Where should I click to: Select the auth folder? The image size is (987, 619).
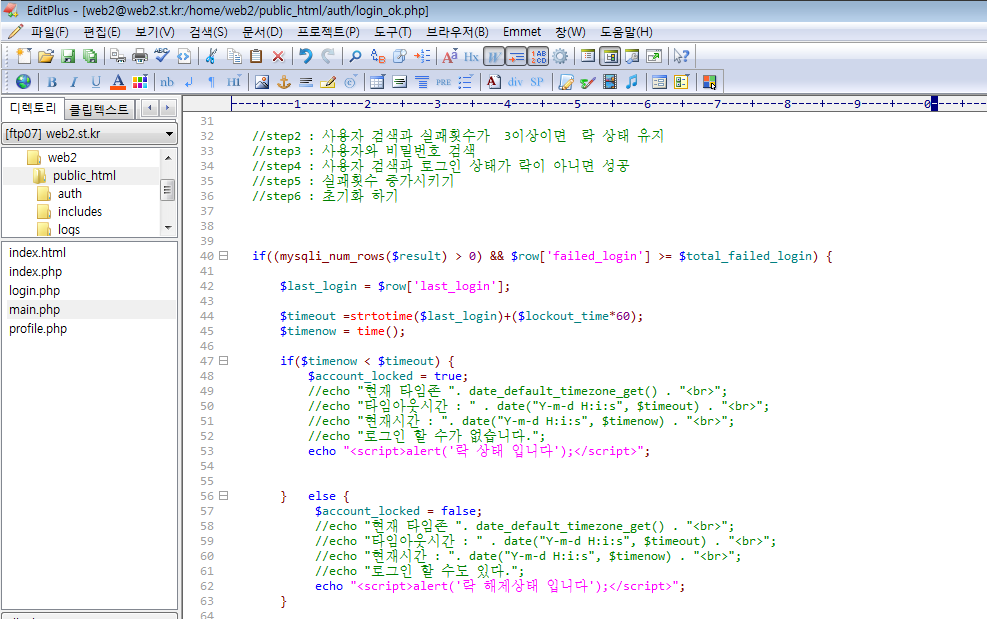pos(69,193)
